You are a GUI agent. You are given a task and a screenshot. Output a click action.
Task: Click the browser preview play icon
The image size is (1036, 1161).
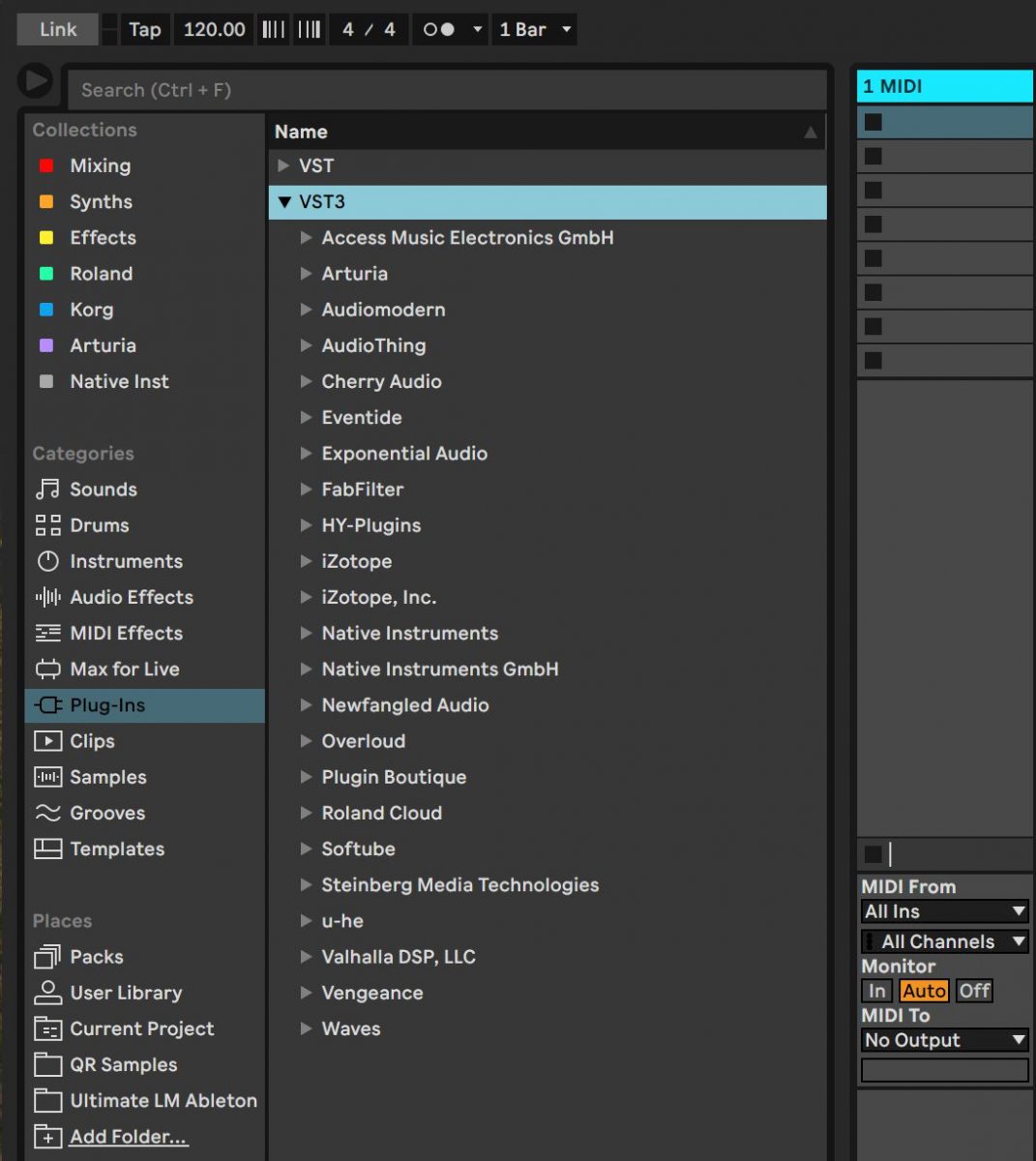[x=35, y=80]
